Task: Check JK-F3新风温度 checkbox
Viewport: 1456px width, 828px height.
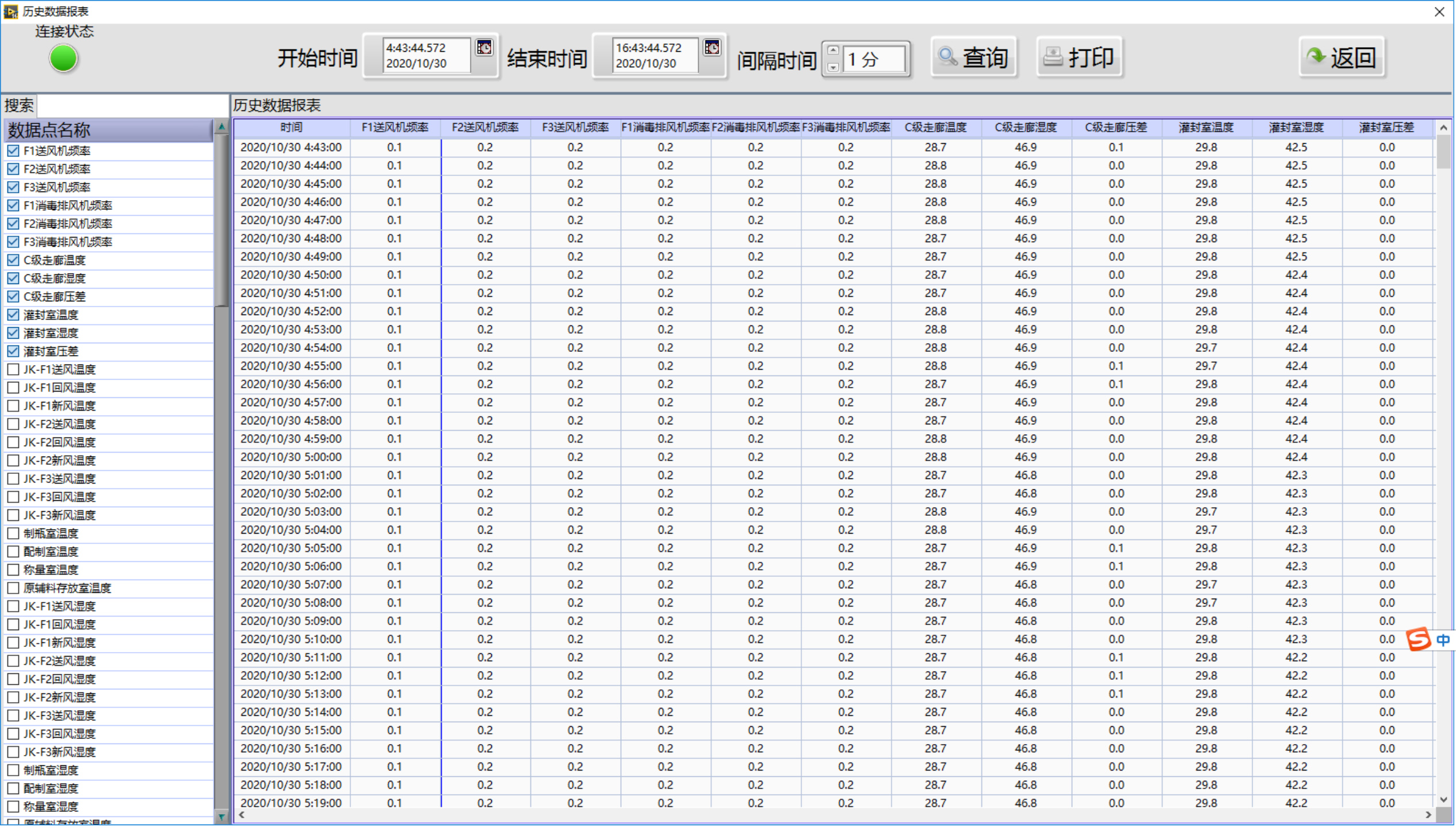Action: click(13, 515)
